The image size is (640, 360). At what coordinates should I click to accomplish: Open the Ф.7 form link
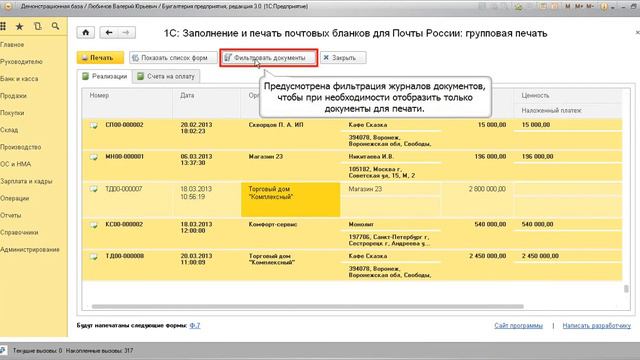tap(195, 325)
